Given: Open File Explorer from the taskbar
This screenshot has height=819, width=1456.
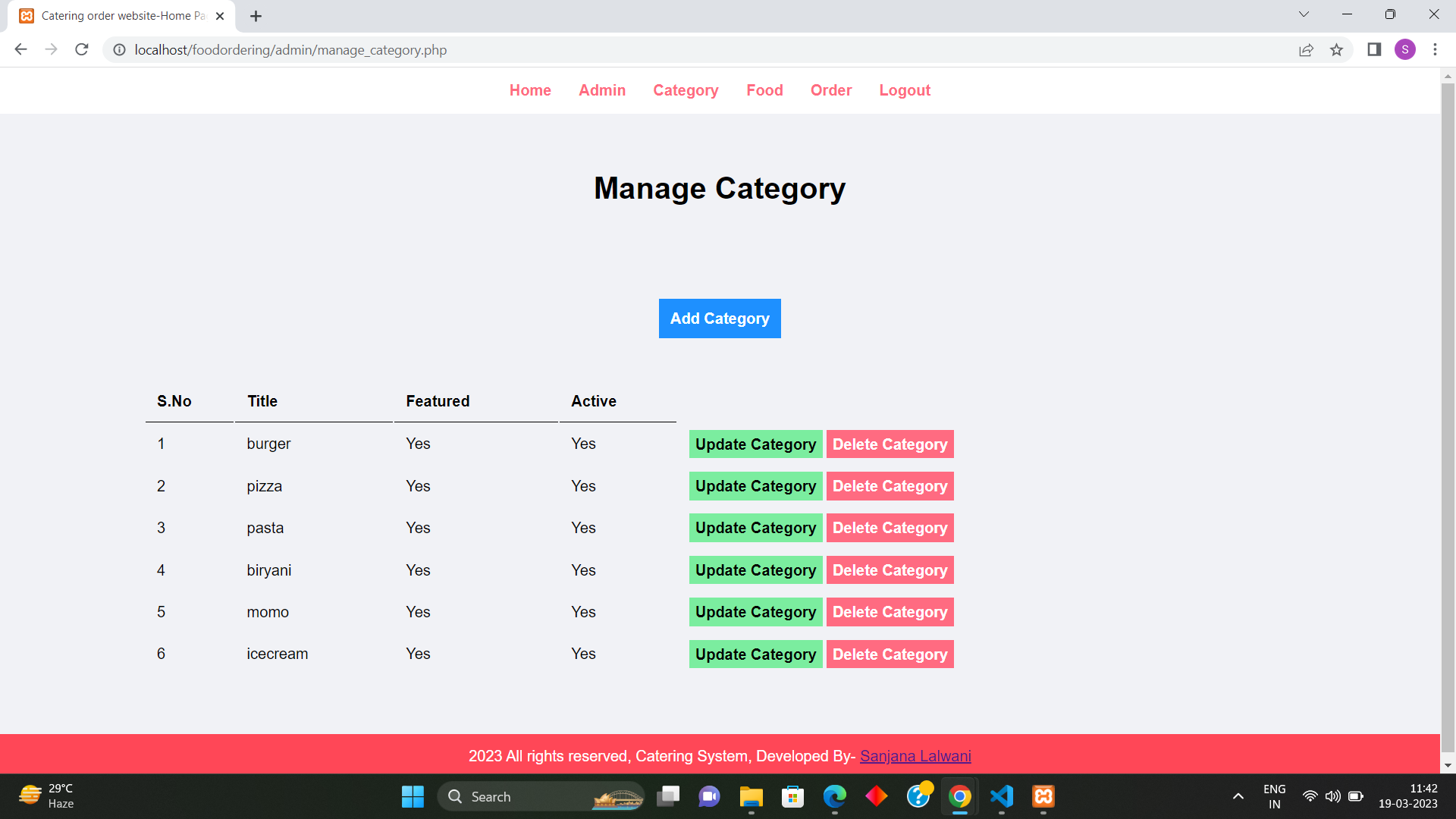Looking at the screenshot, I should 751,796.
